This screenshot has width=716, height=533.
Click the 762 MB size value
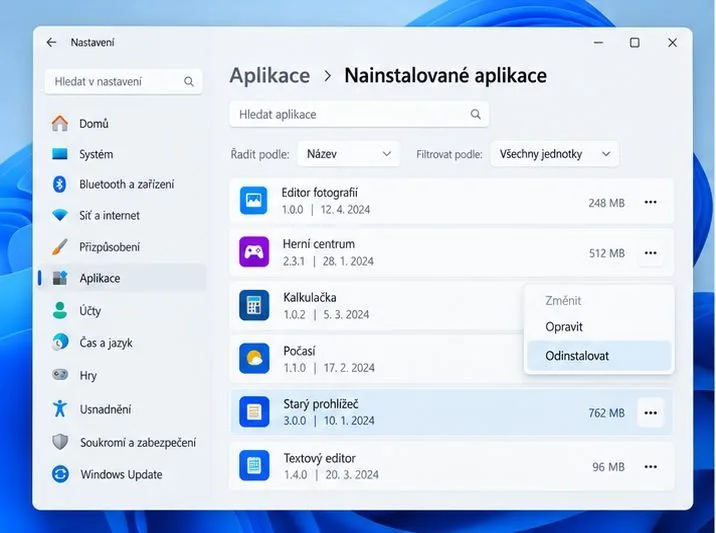(606, 413)
